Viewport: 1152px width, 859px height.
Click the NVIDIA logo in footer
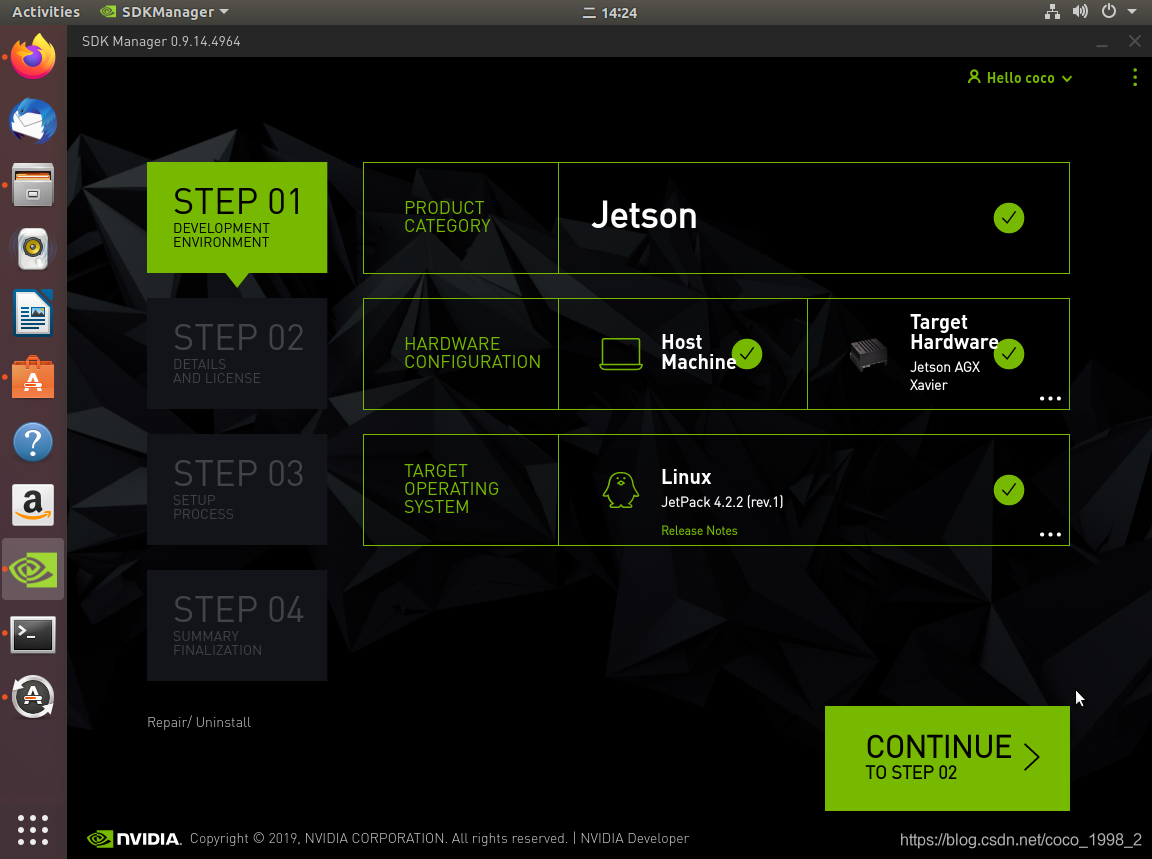click(134, 838)
